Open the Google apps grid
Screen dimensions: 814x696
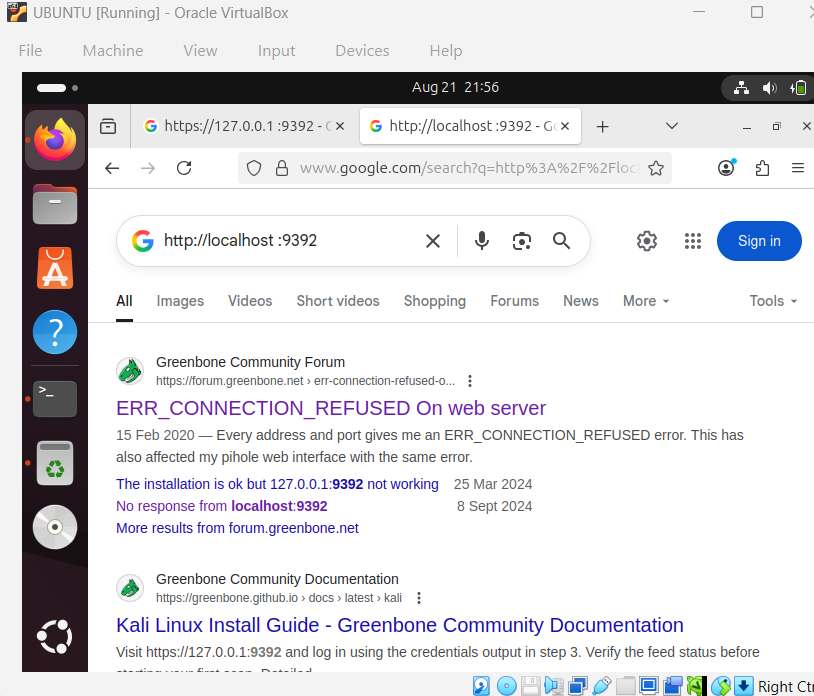pyautogui.click(x=693, y=241)
